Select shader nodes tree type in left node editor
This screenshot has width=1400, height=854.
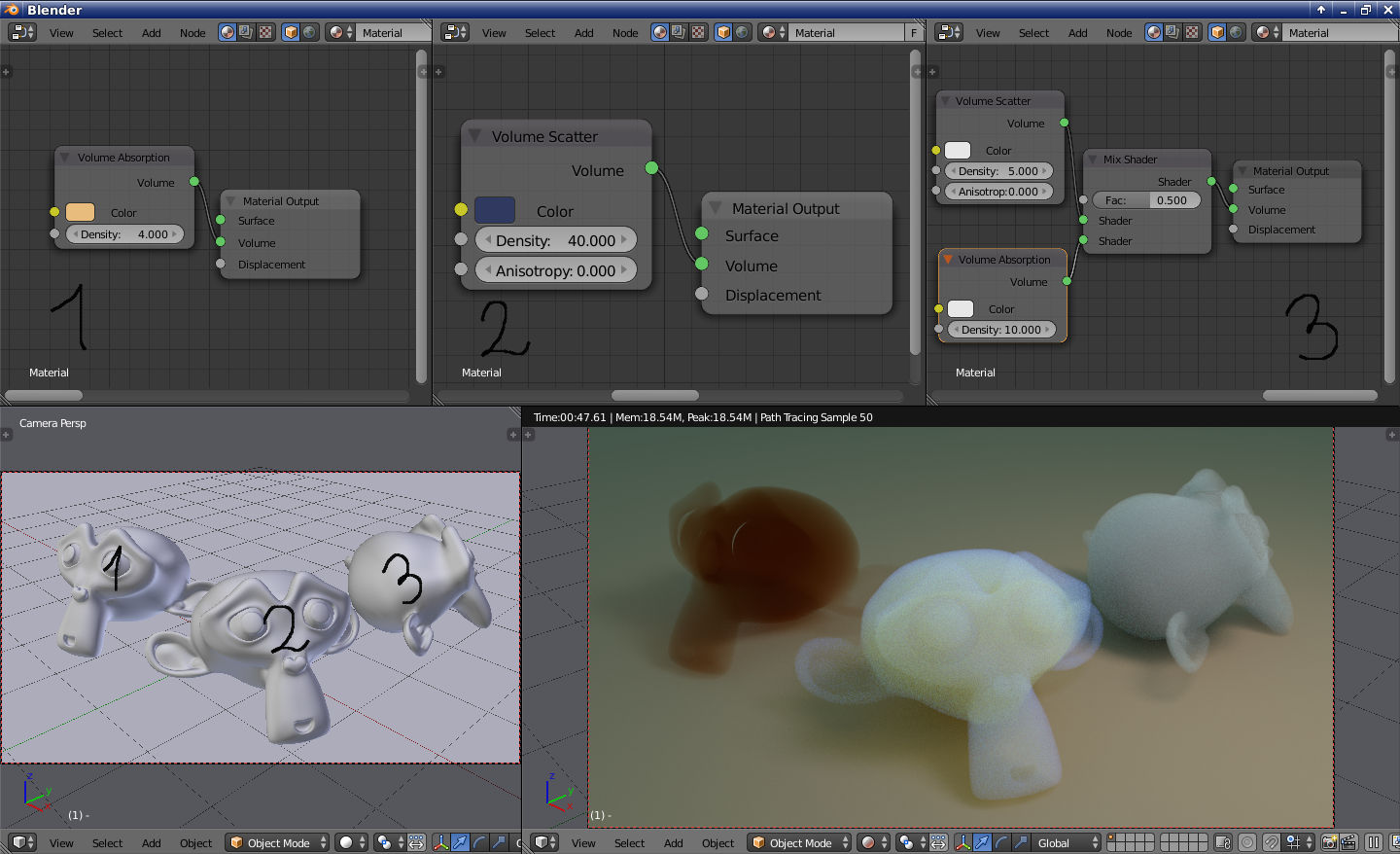[227, 32]
